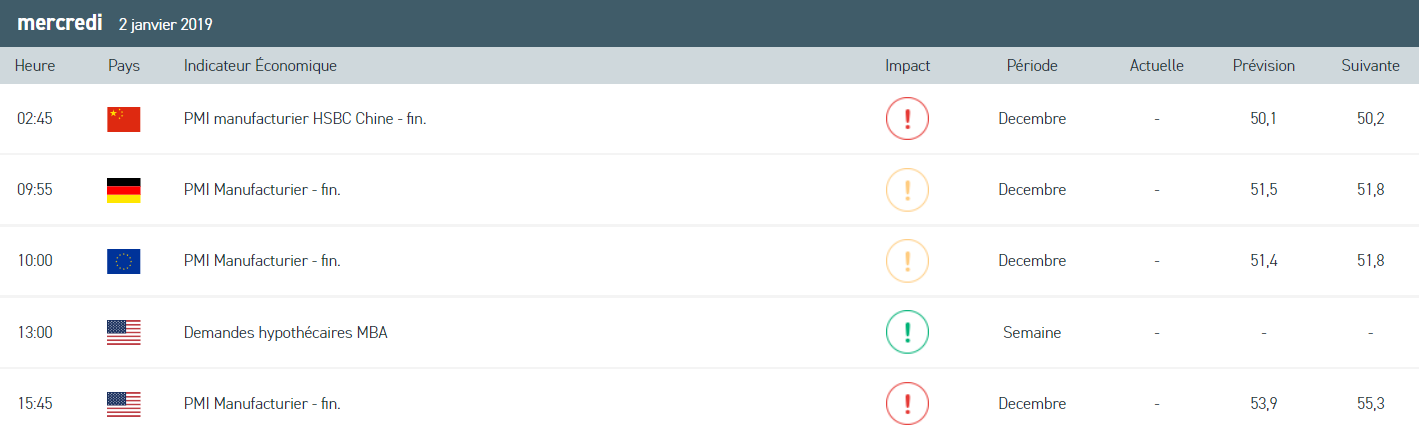Viewport: 1419px width, 435px height.
Task: Click the Indicateur Économique column header
Action: (260, 66)
